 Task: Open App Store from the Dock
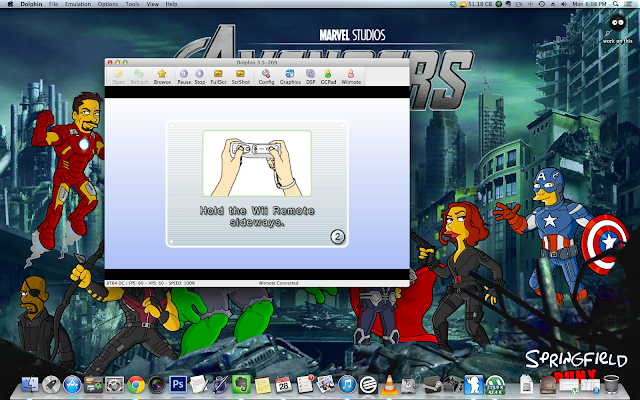72,384
